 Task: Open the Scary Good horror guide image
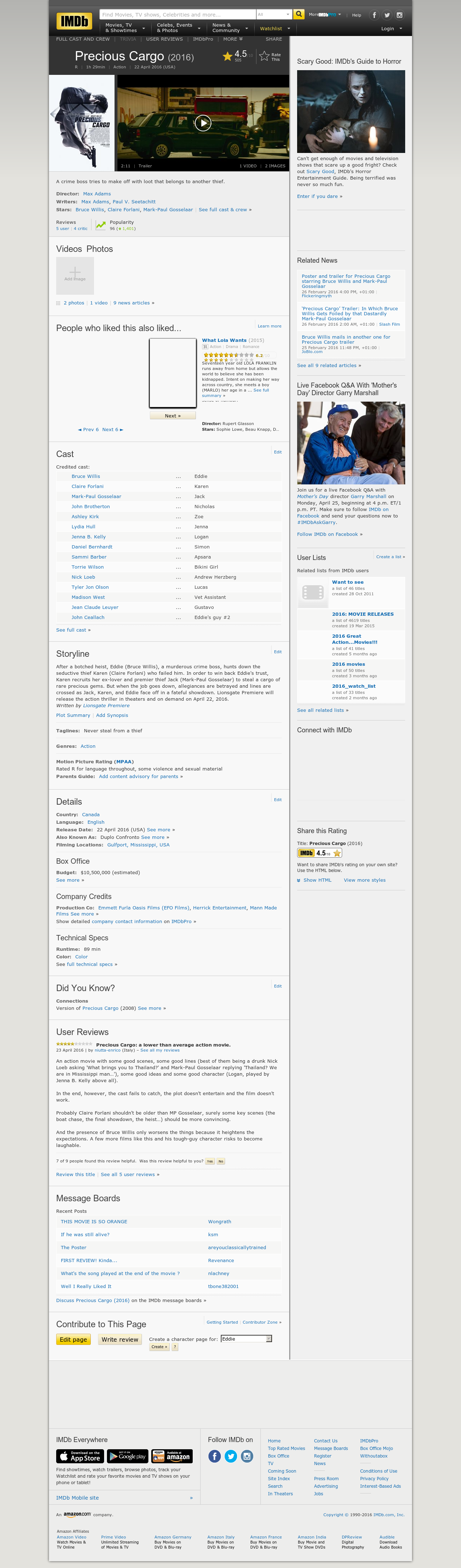point(351,112)
